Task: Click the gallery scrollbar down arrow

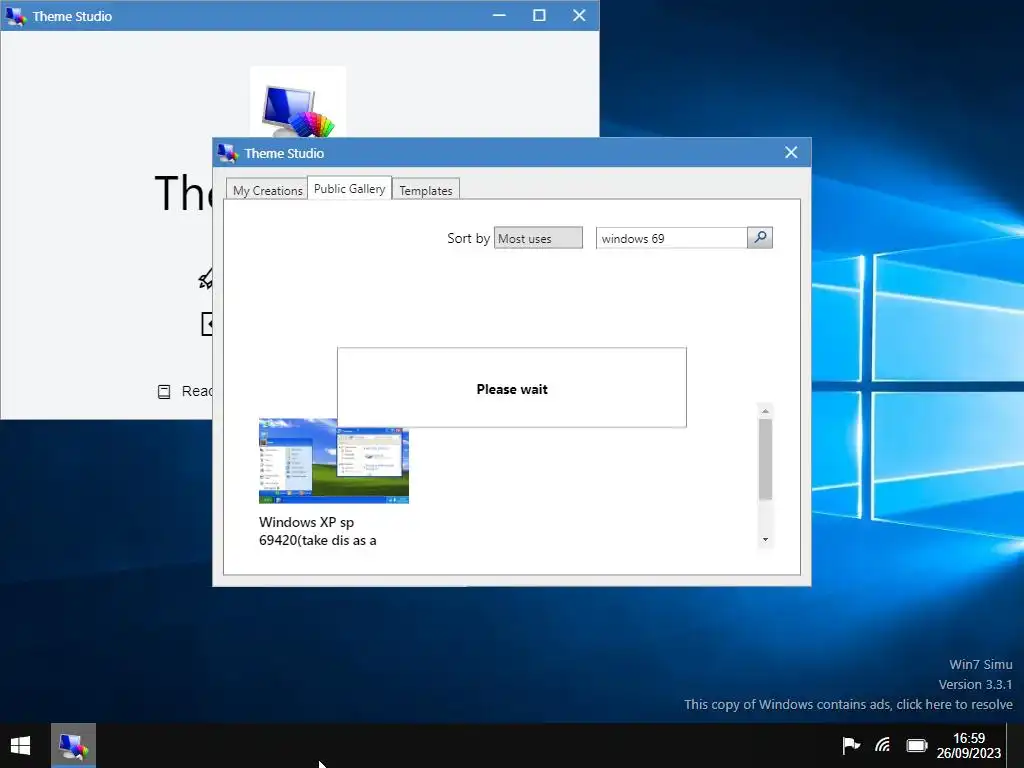Action: pyautogui.click(x=765, y=539)
